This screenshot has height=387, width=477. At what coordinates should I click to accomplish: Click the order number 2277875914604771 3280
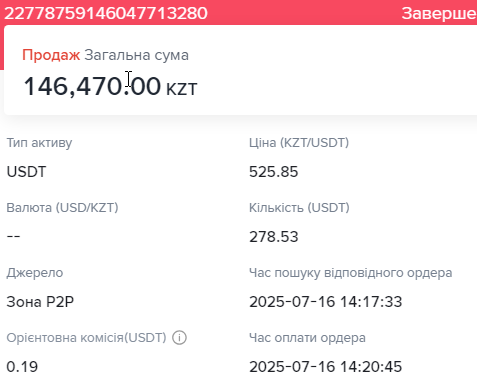[106, 13]
